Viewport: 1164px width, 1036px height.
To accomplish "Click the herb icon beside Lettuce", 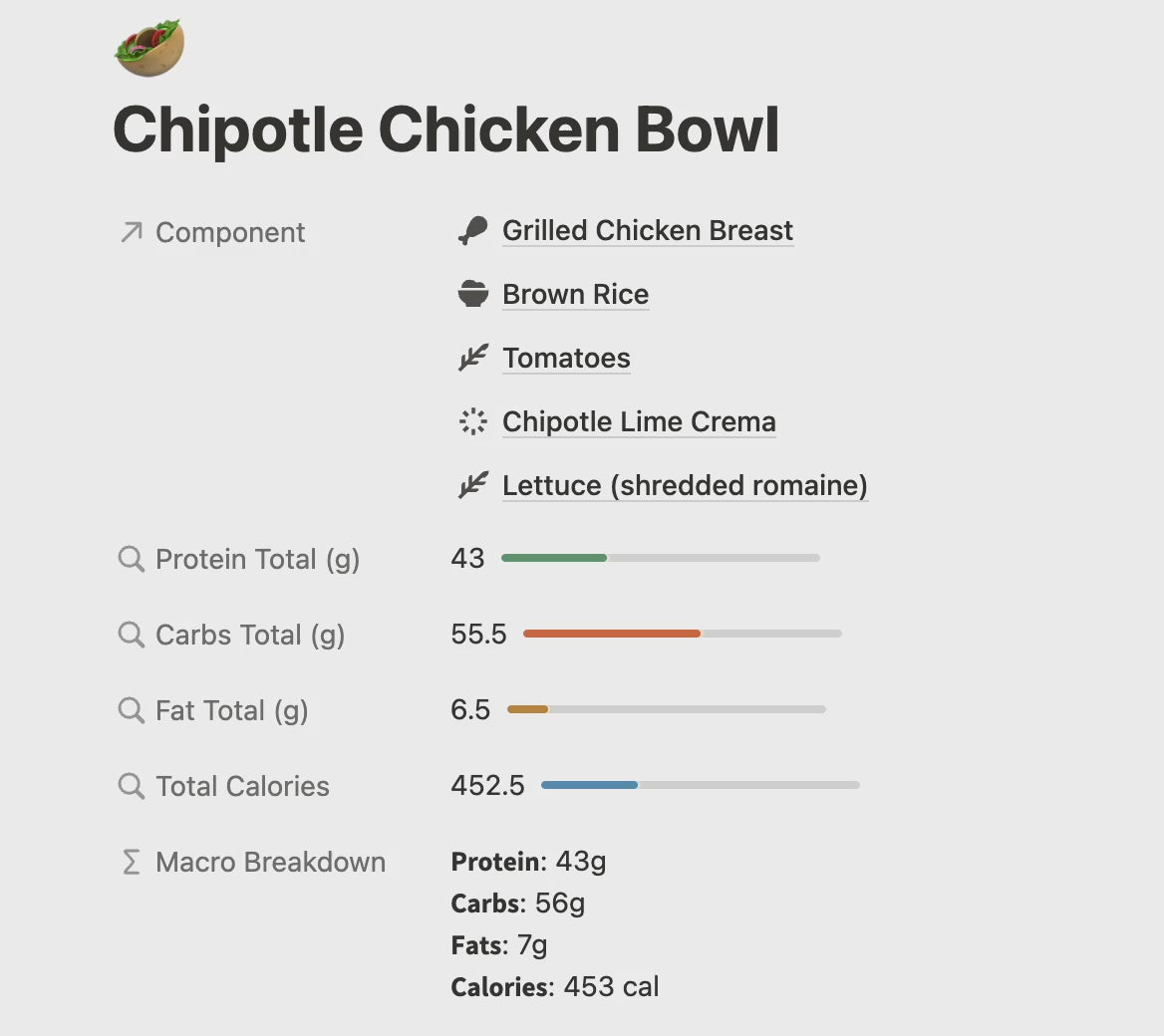I will pos(472,486).
